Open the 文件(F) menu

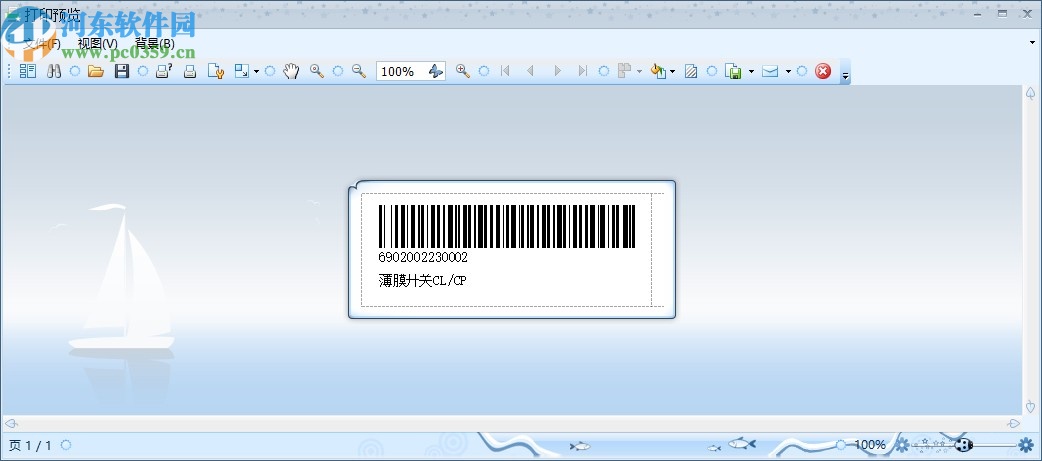tap(42, 44)
